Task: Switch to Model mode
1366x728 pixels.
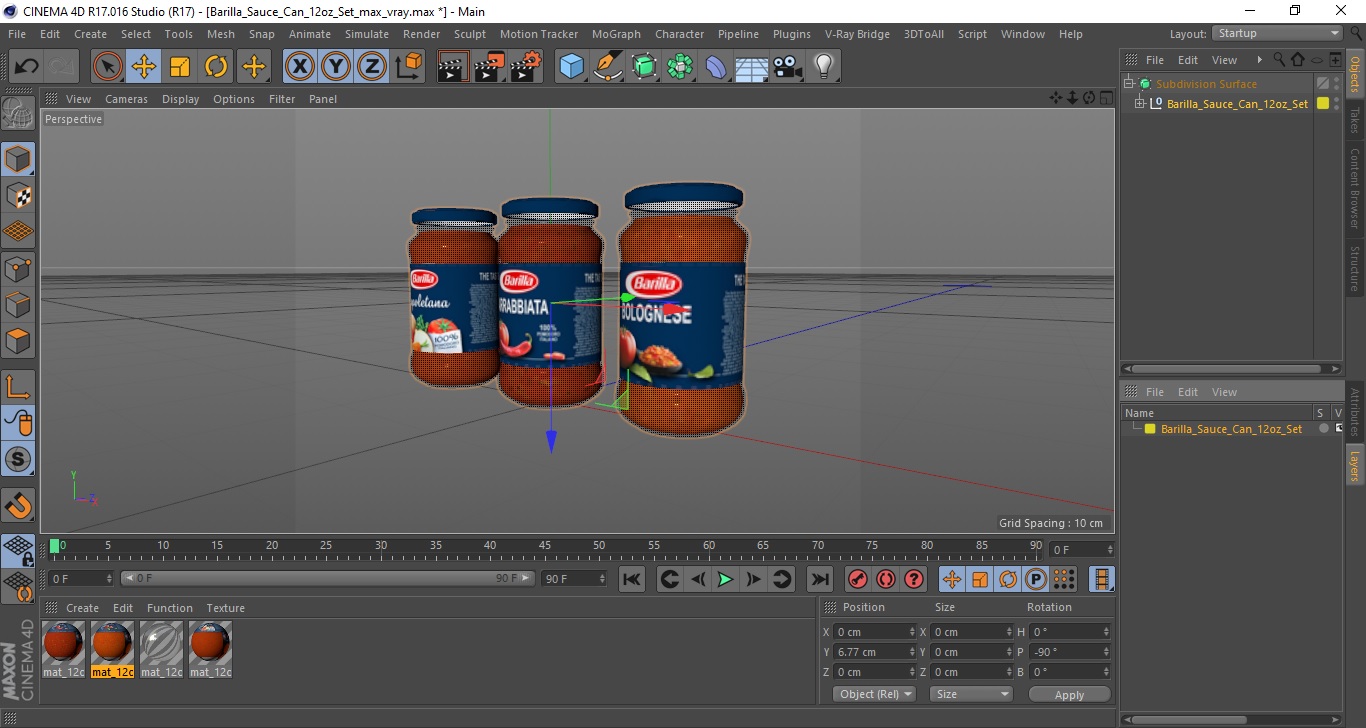Action: pyautogui.click(x=18, y=159)
